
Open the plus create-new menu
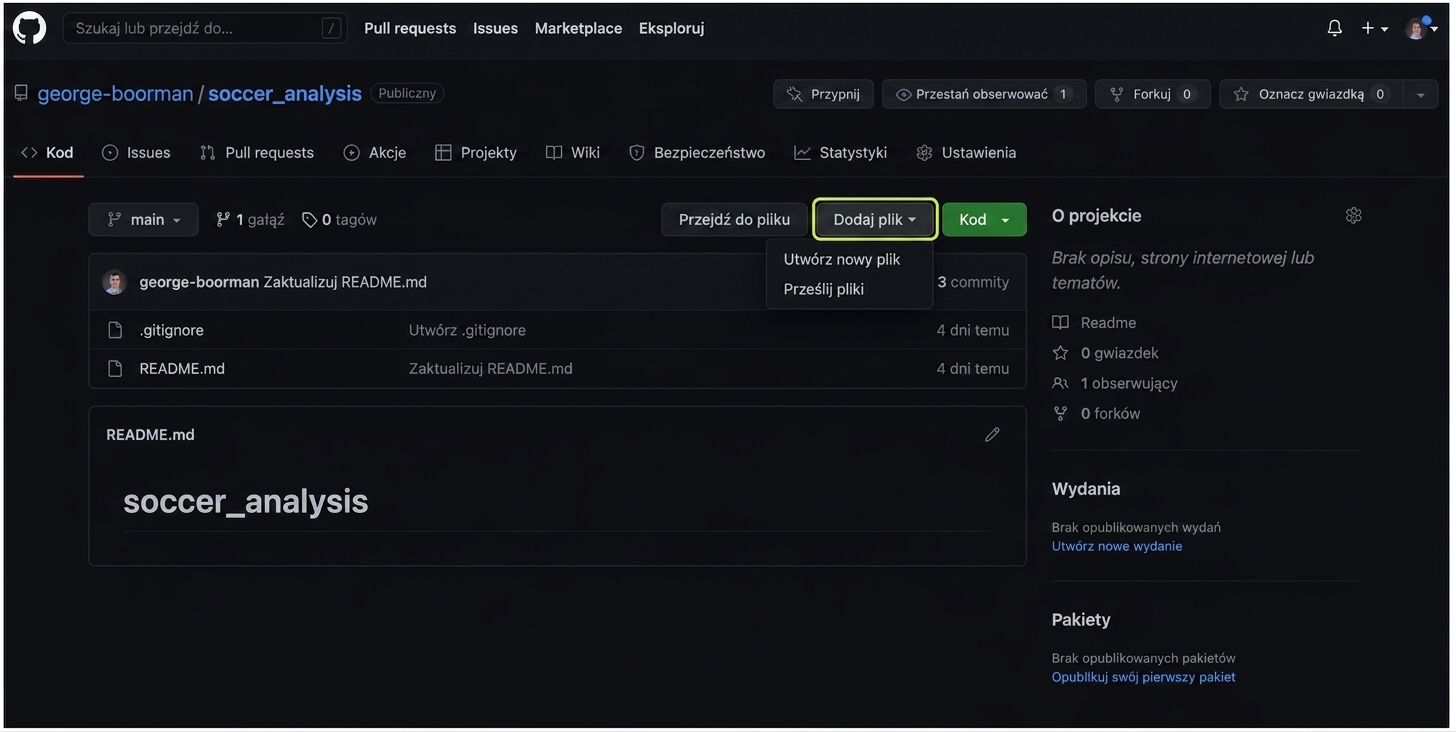click(1375, 28)
